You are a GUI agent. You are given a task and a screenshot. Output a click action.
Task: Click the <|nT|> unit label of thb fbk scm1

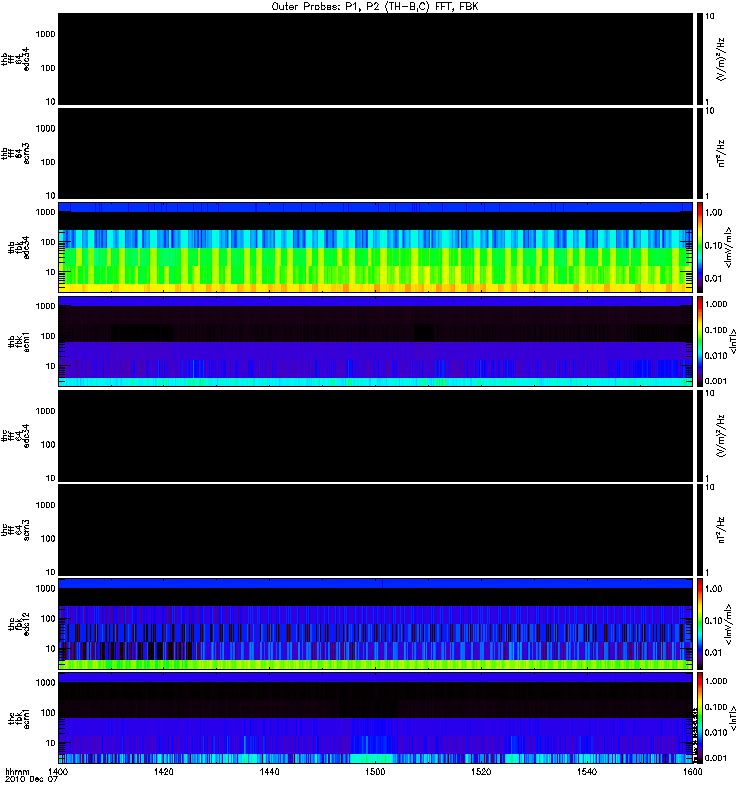(x=733, y=342)
